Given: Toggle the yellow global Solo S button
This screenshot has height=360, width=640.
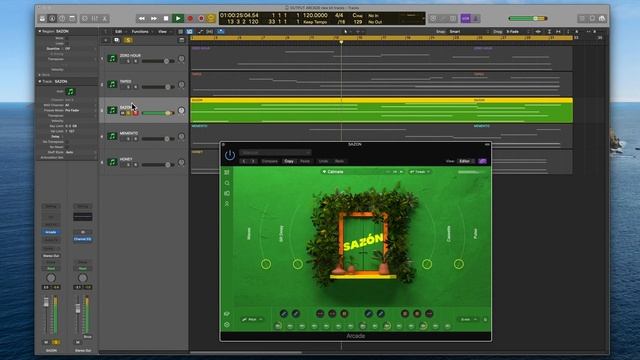Looking at the screenshot, I should (128, 40).
